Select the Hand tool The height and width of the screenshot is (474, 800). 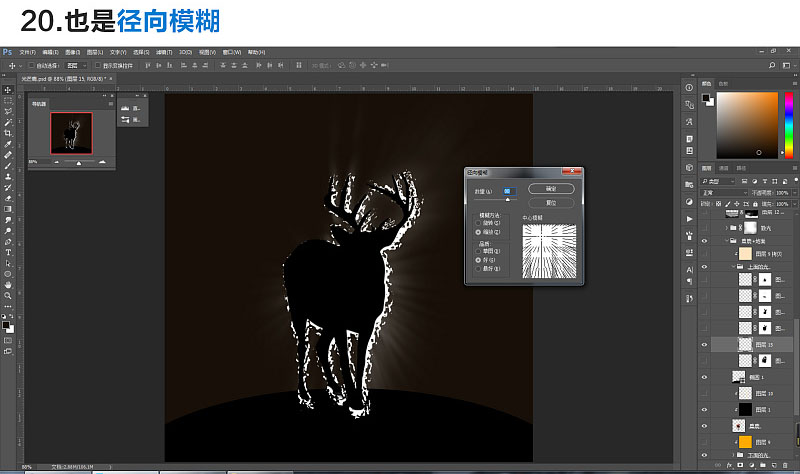tap(8, 285)
